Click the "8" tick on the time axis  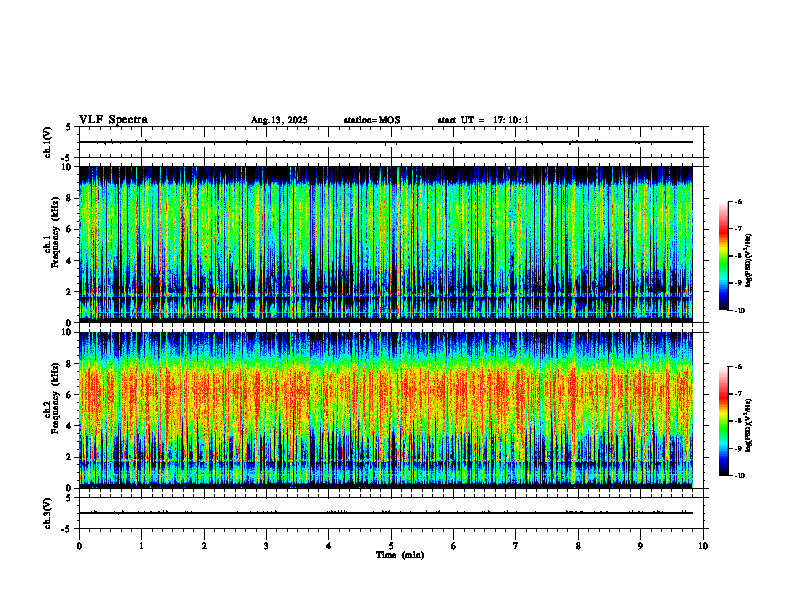coord(578,546)
